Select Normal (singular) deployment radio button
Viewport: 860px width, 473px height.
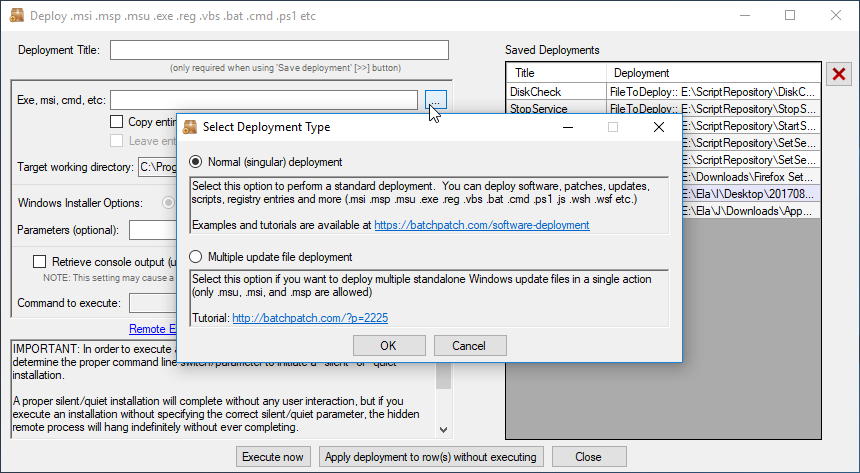click(x=195, y=162)
